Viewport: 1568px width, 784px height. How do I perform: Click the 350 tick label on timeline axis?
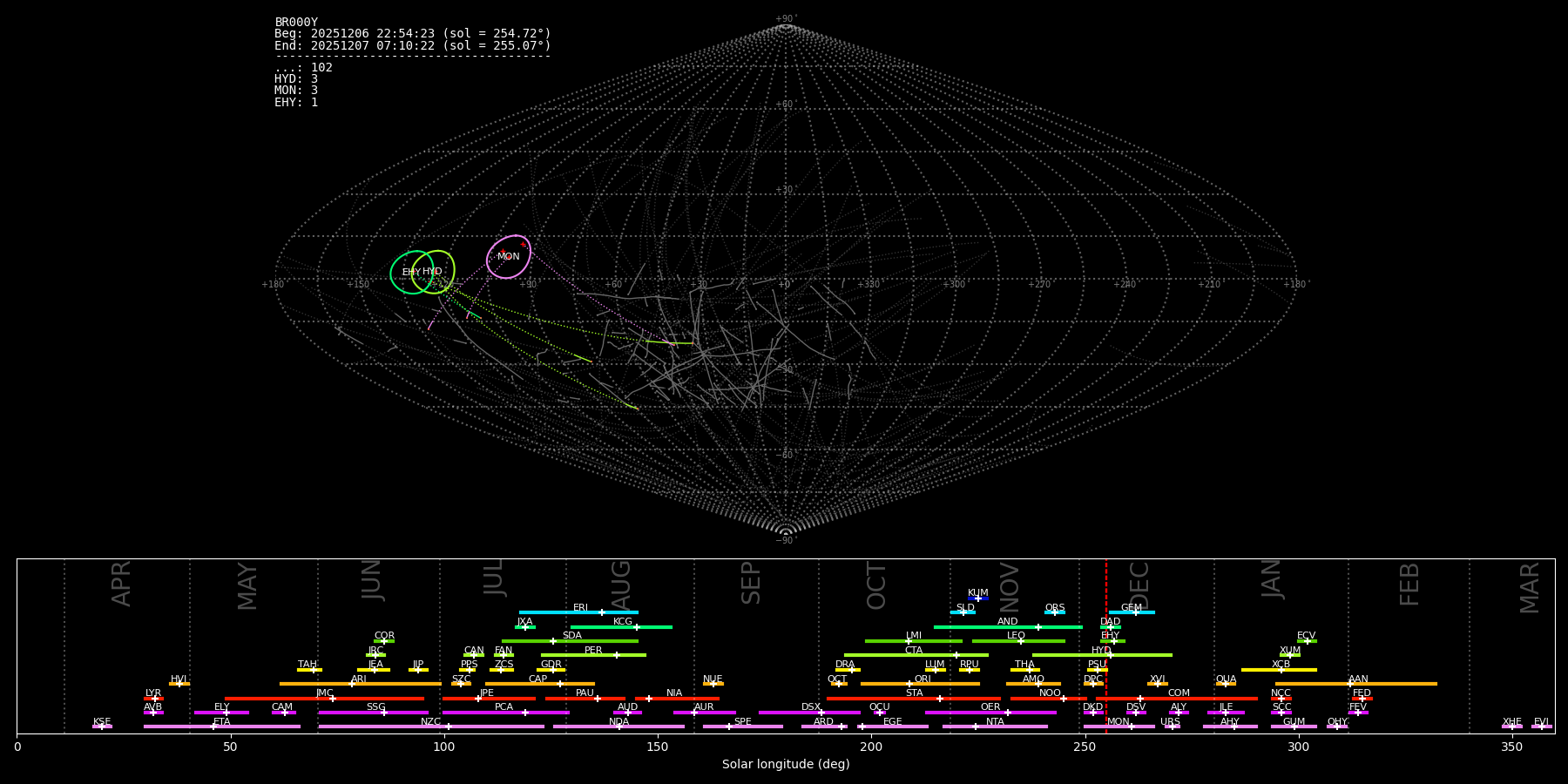click(x=1512, y=747)
